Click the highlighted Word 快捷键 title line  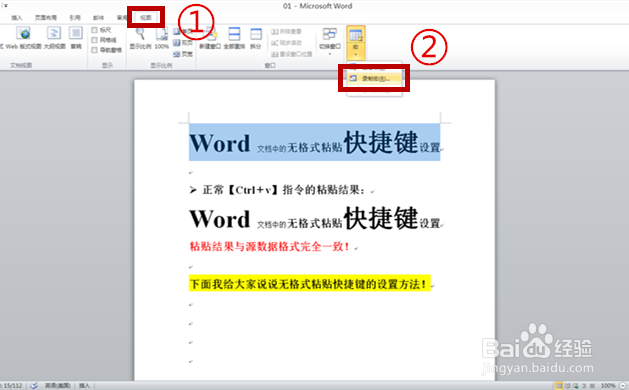(x=315, y=142)
